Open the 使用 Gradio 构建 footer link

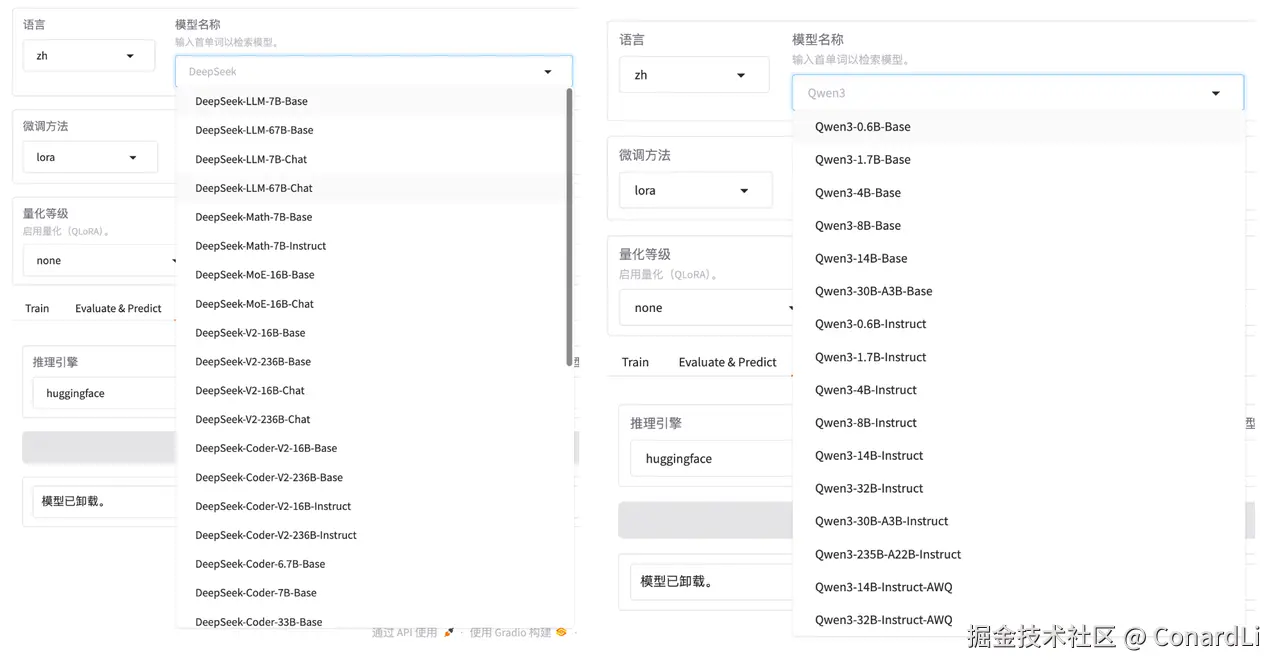point(510,633)
